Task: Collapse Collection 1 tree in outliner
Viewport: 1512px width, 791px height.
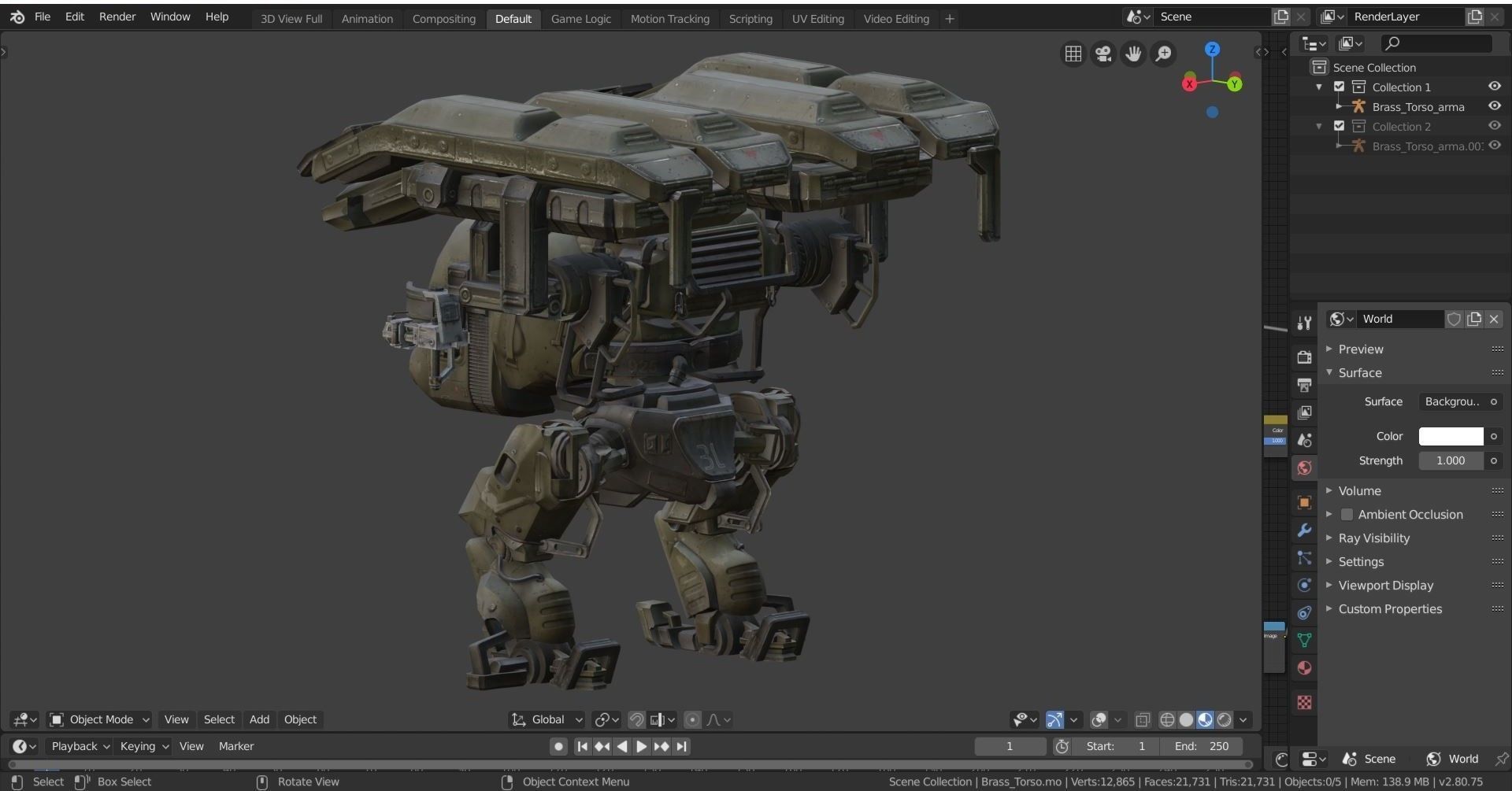Action: pos(1319,87)
